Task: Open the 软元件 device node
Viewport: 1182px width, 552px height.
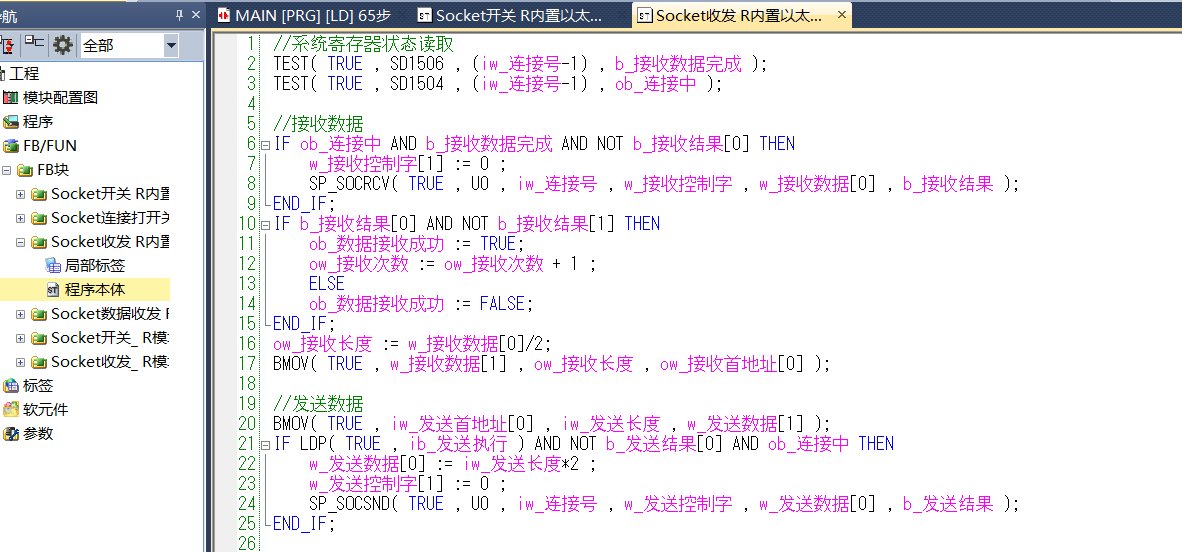Action: [45, 410]
